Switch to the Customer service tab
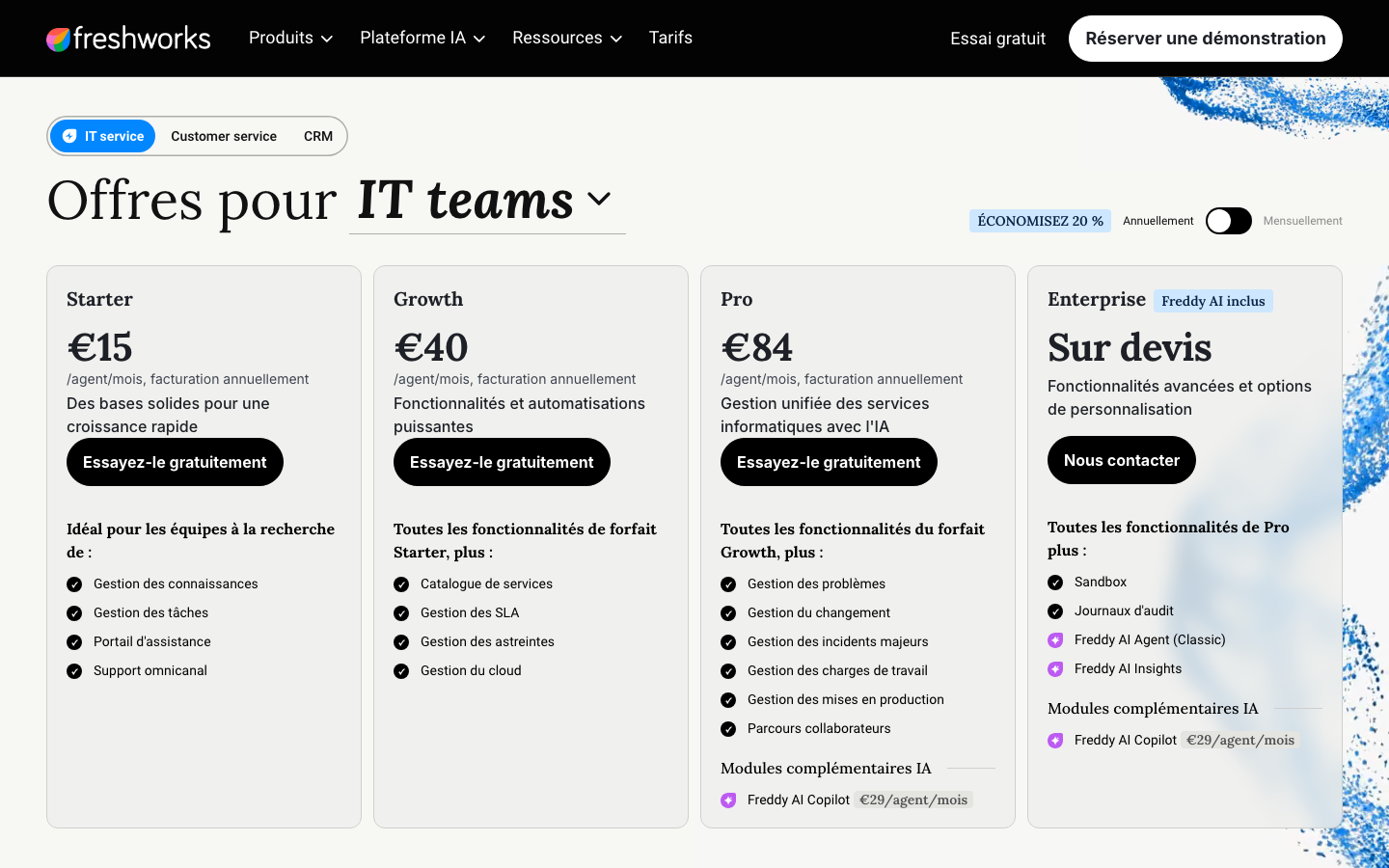 224,136
